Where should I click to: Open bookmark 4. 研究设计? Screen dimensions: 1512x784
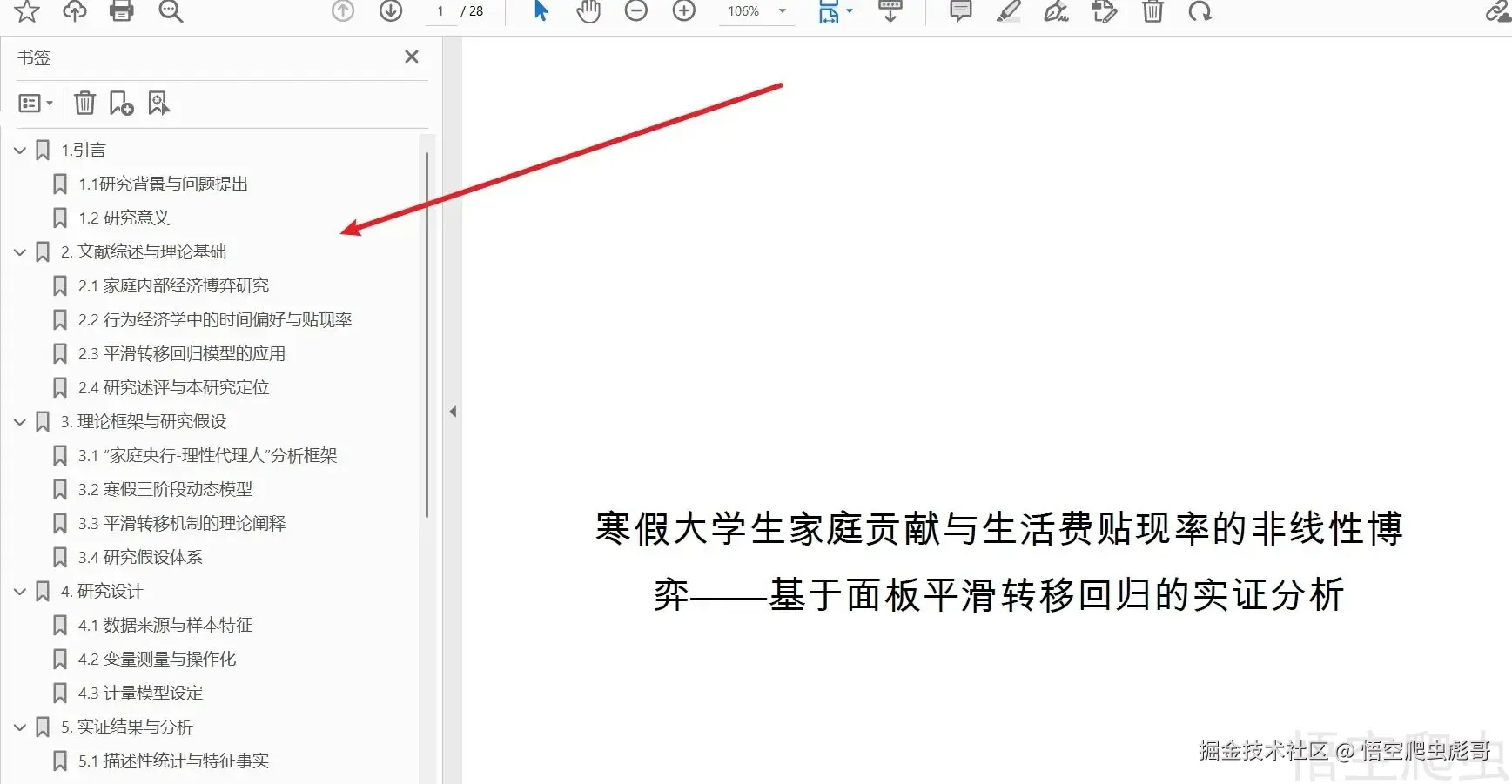pos(102,592)
